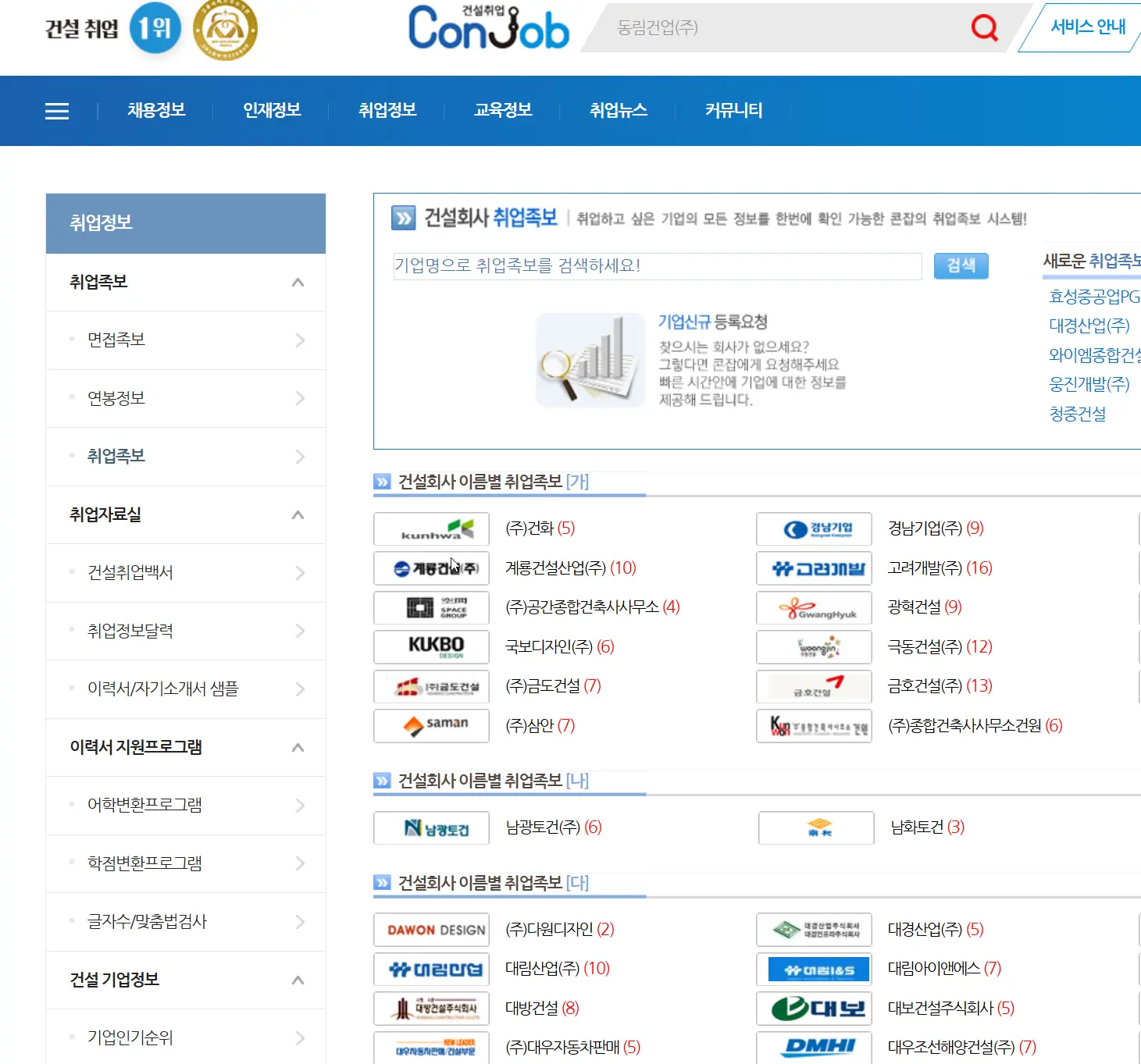Open 건설취업백서 in the sidebar
Viewport: 1141px width, 1064px height.
point(186,573)
